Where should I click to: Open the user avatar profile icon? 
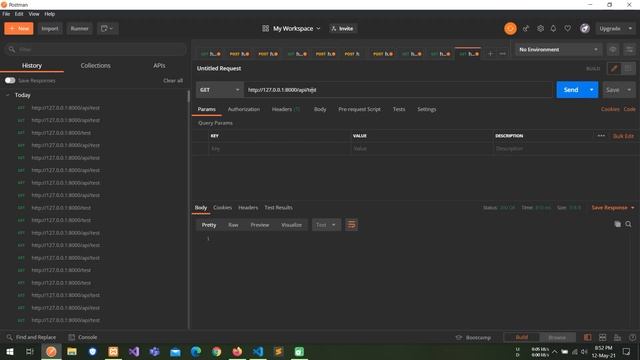(x=585, y=29)
